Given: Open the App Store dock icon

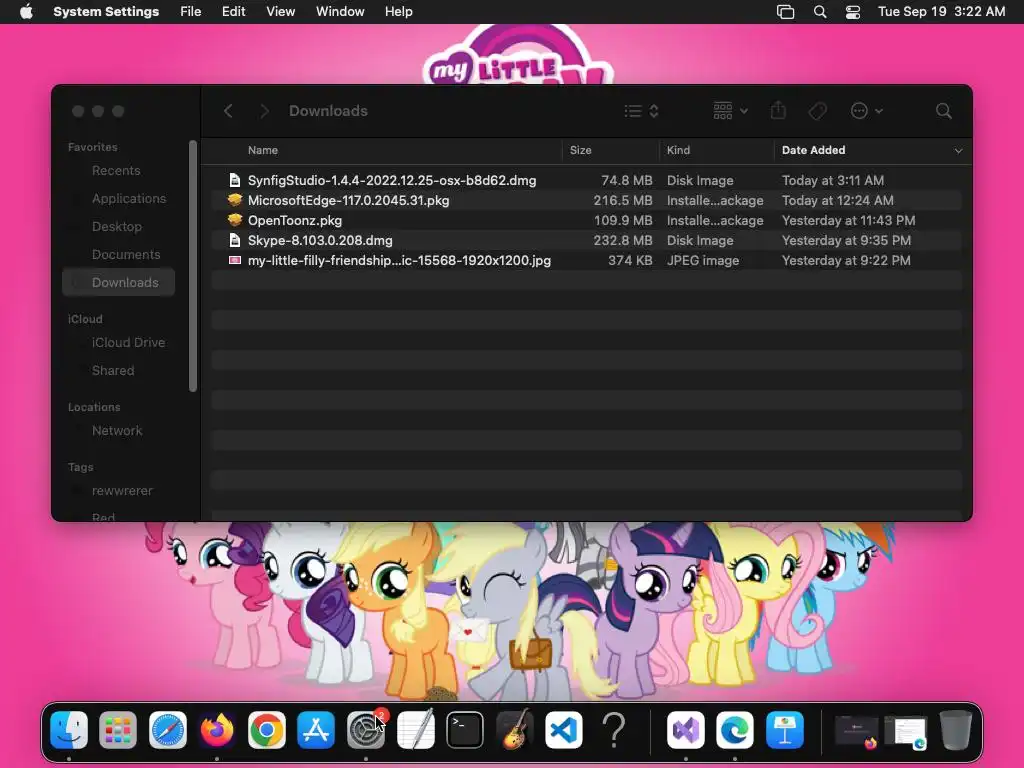Looking at the screenshot, I should pyautogui.click(x=316, y=729).
